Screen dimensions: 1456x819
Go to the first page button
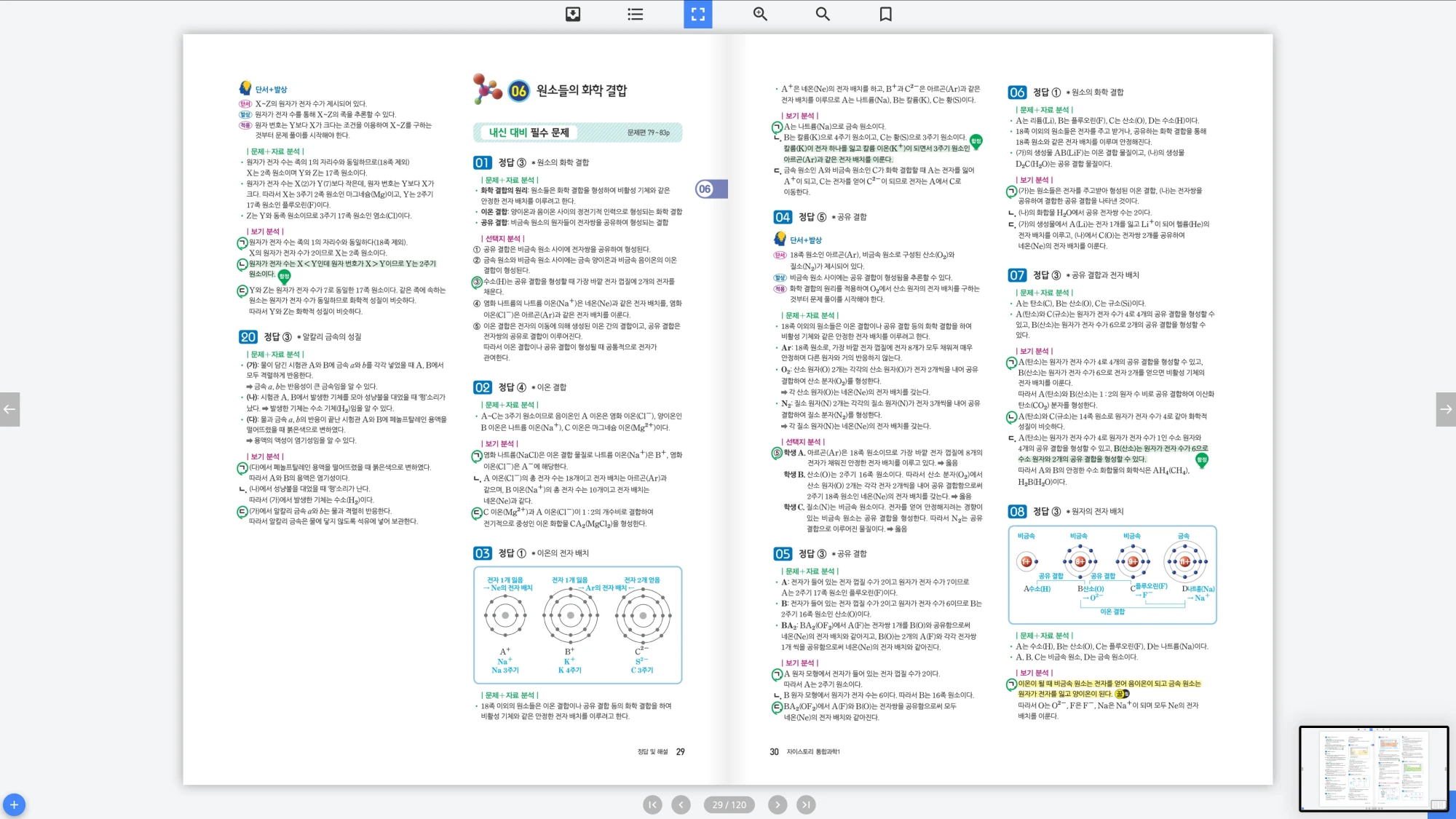click(652, 804)
